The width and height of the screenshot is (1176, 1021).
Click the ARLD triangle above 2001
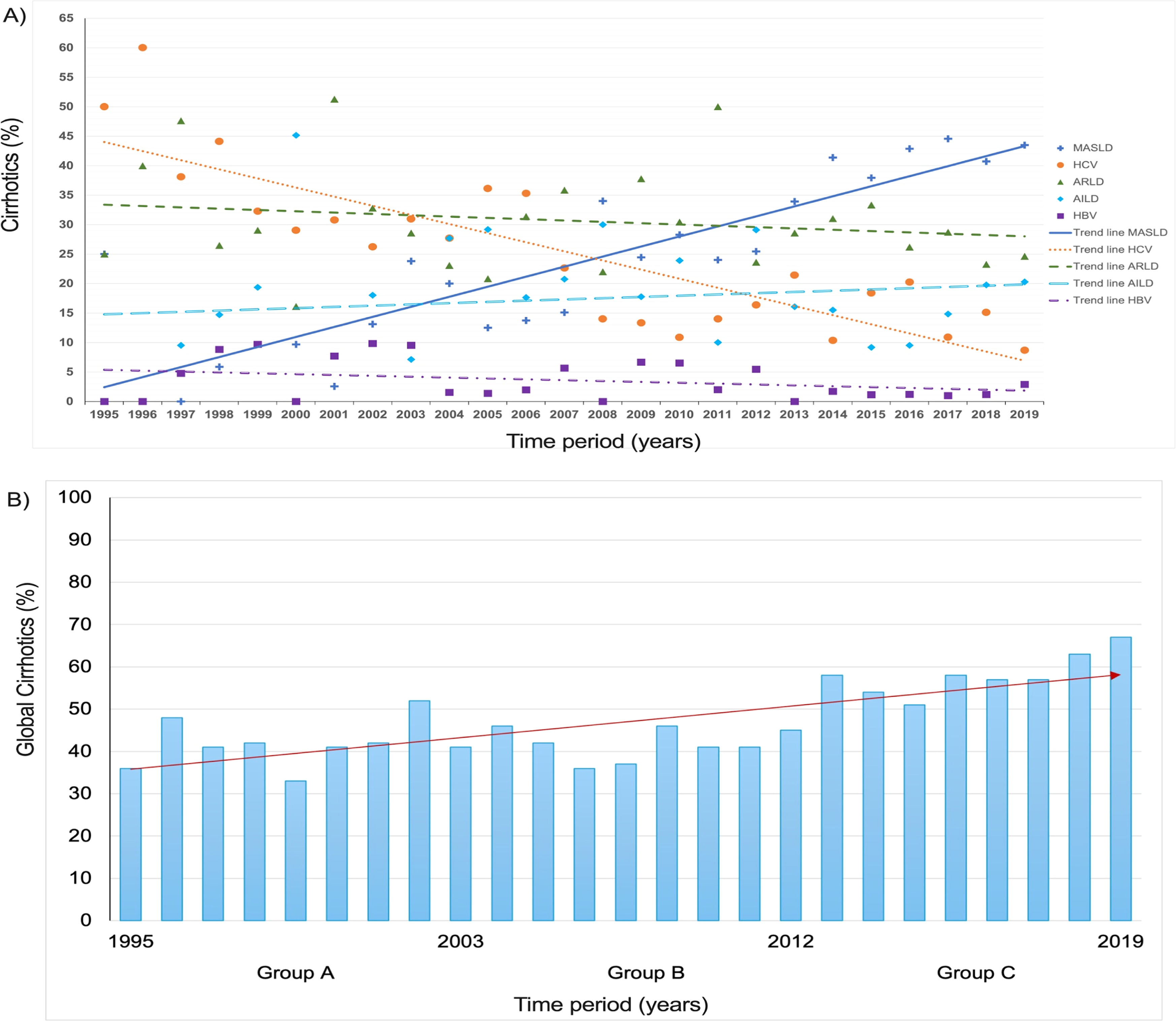click(x=335, y=100)
